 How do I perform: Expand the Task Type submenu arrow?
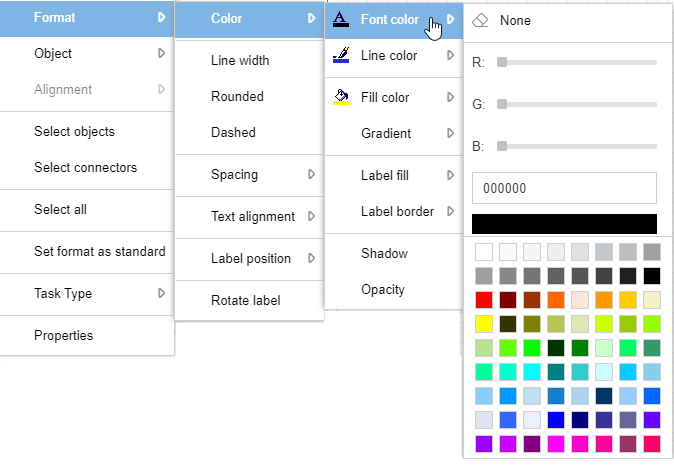[161, 293]
